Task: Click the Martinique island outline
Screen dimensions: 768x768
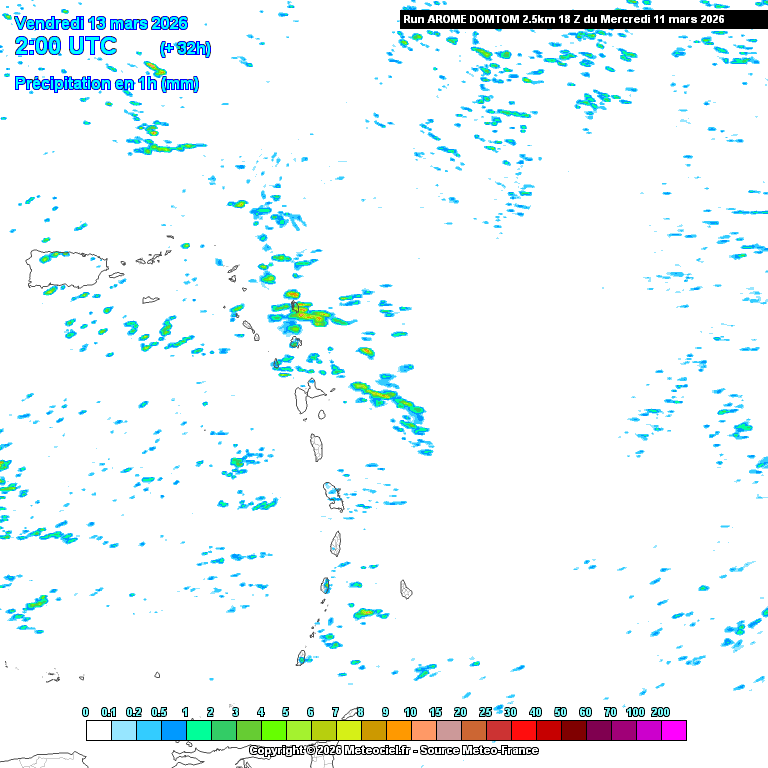Action: (x=333, y=495)
